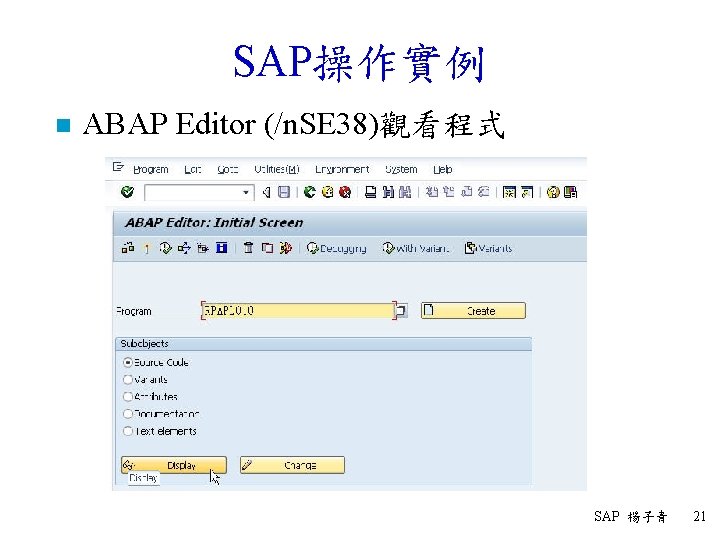Viewport: 720px width, 540px height.
Task: Click the Delete trash can icon
Action: (x=248, y=248)
